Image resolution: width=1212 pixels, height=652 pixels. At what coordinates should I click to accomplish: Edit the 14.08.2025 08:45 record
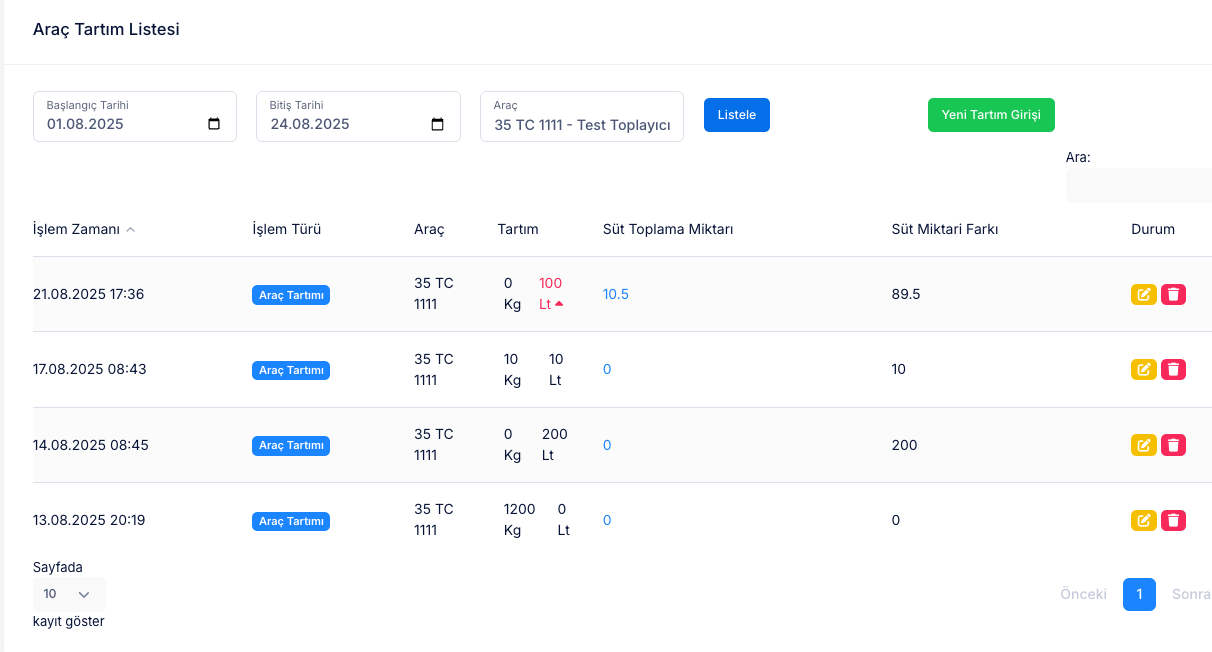[1143, 445]
